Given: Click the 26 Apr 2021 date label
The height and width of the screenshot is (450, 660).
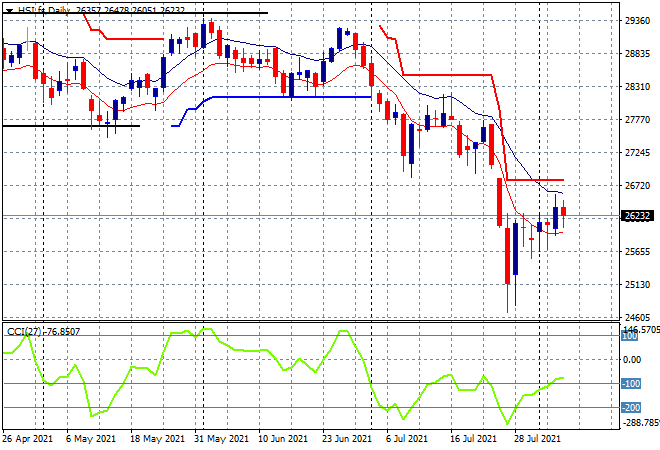Looking at the screenshot, I should click(28, 439).
